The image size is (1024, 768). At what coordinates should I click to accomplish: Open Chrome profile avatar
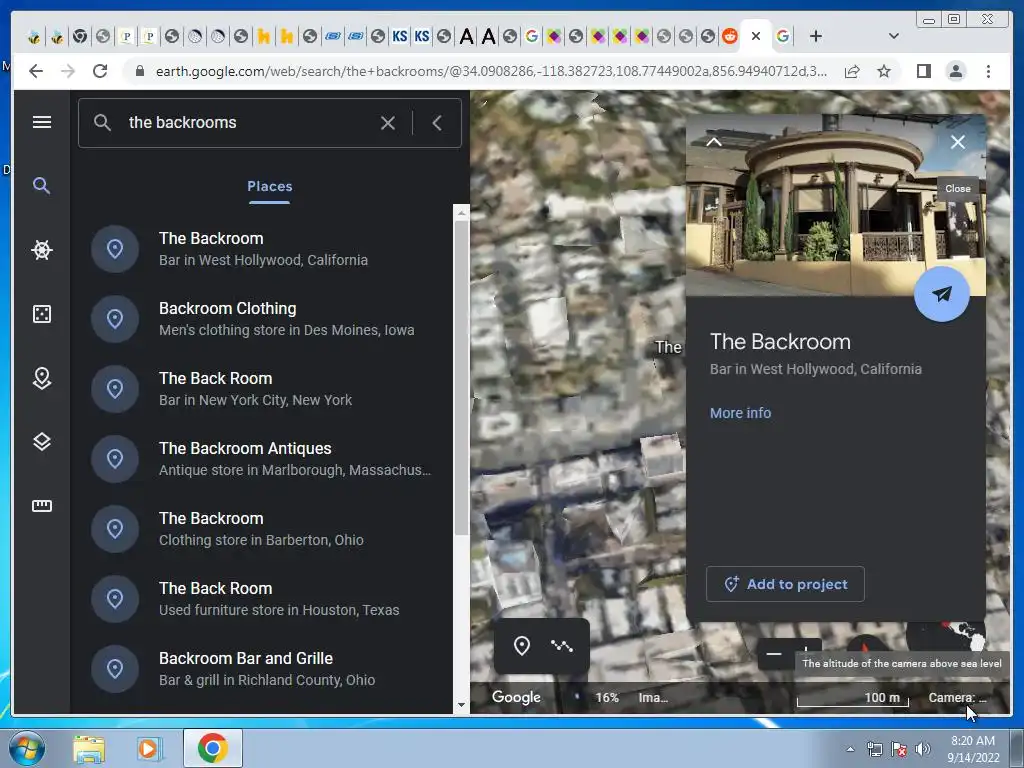coord(955,71)
